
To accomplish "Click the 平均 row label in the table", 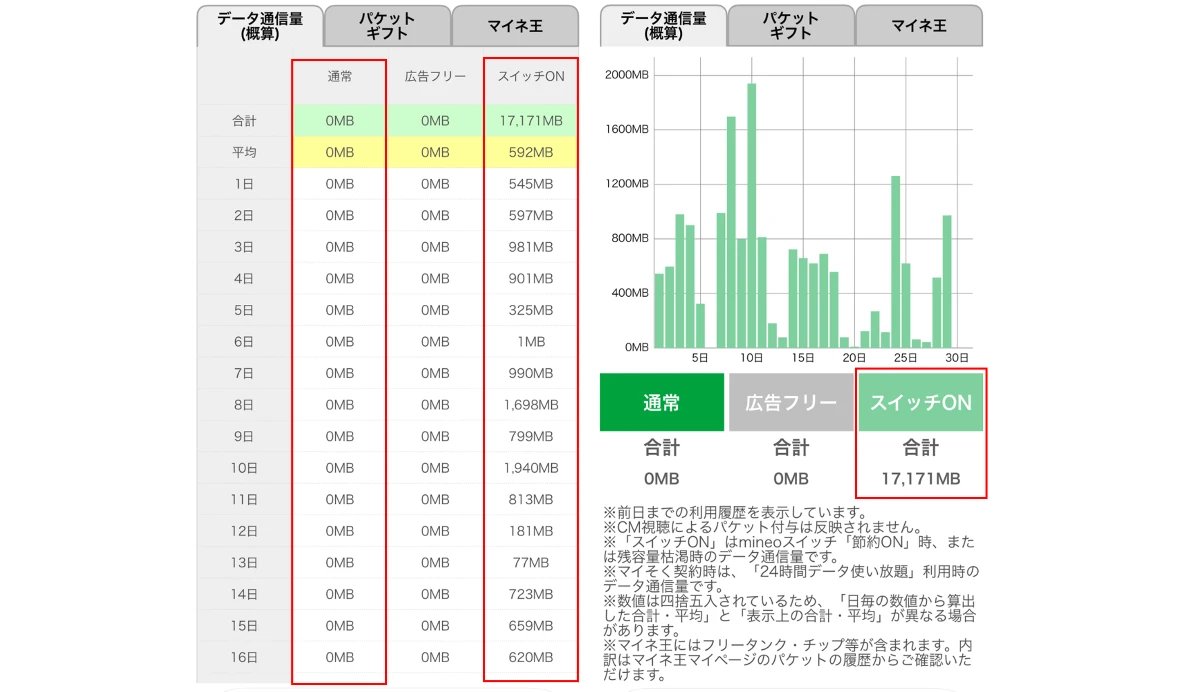I will pos(244,153).
